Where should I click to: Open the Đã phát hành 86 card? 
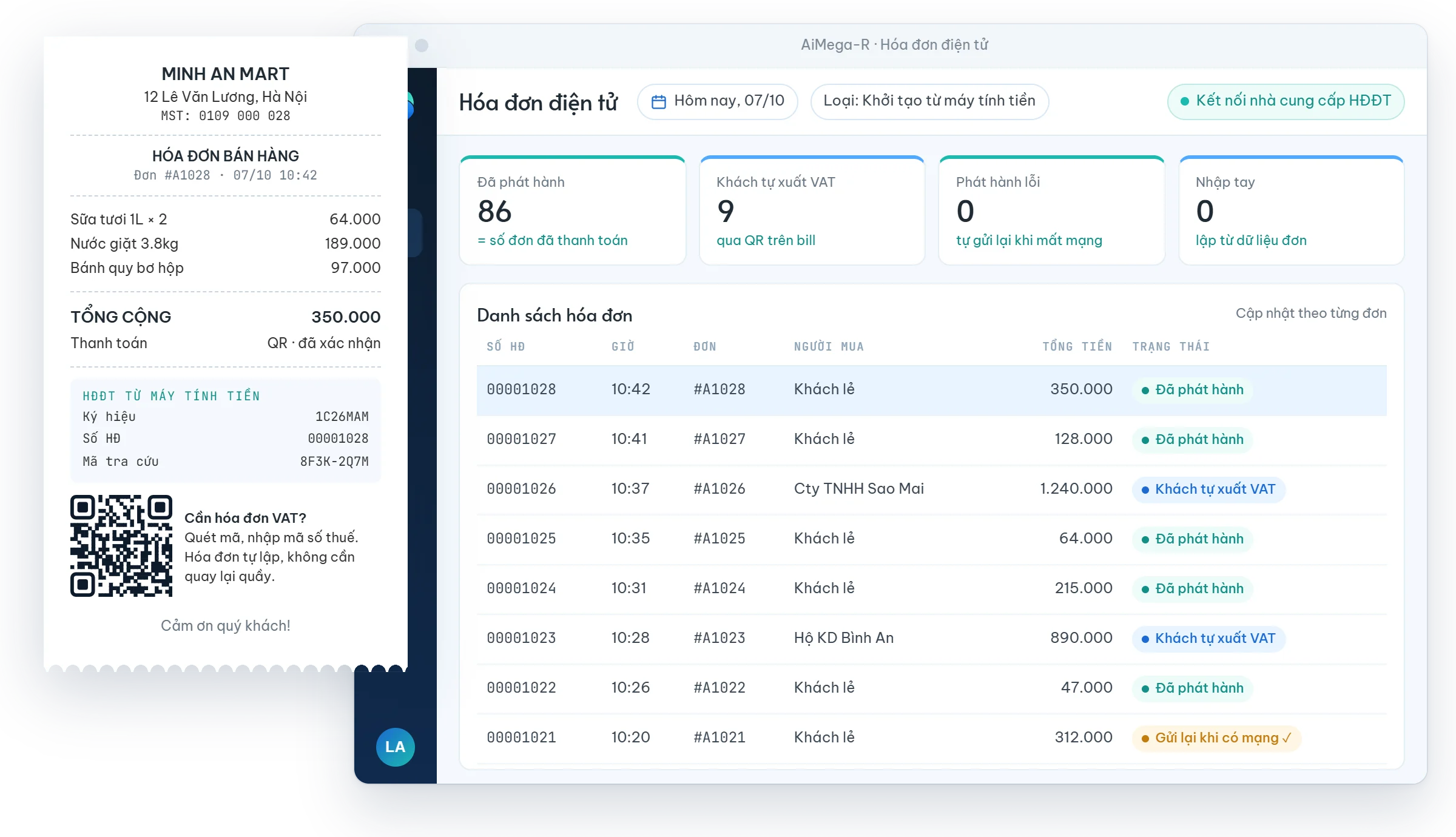(x=573, y=210)
